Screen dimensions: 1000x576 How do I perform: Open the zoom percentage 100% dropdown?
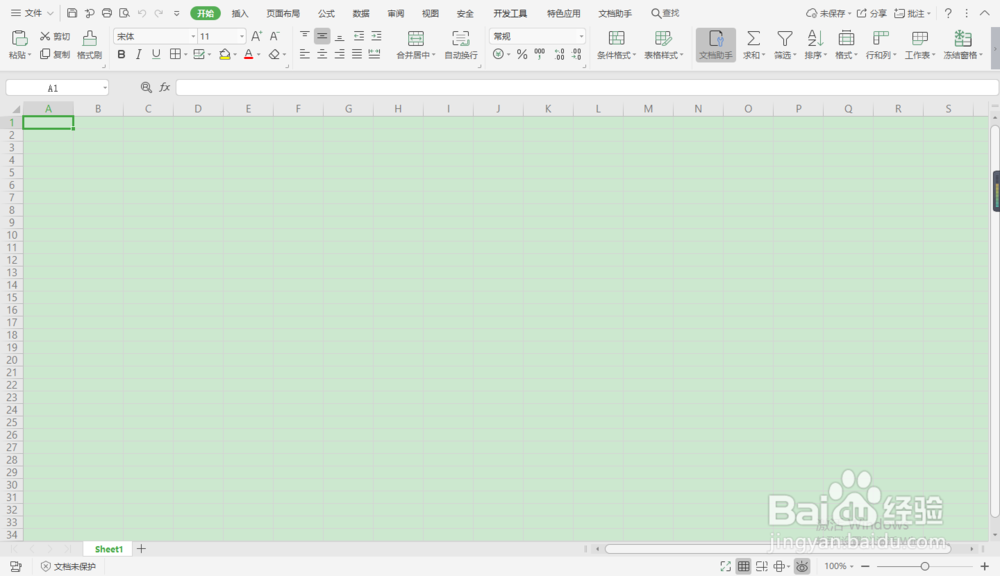839,566
